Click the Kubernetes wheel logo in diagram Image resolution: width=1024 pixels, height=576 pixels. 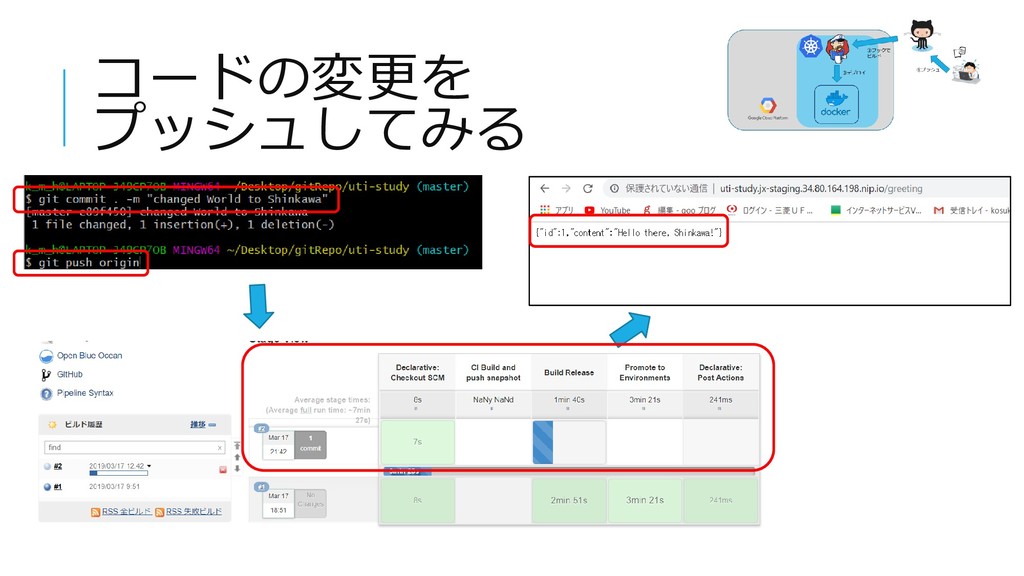click(x=810, y=46)
